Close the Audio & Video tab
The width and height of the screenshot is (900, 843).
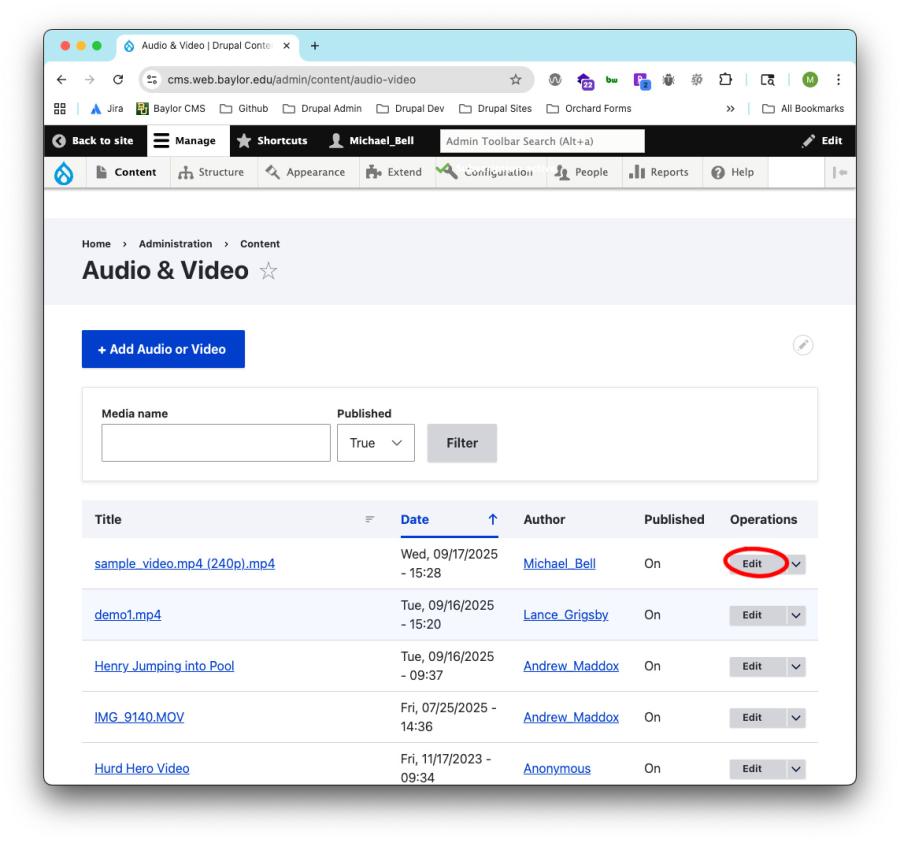pos(286,45)
